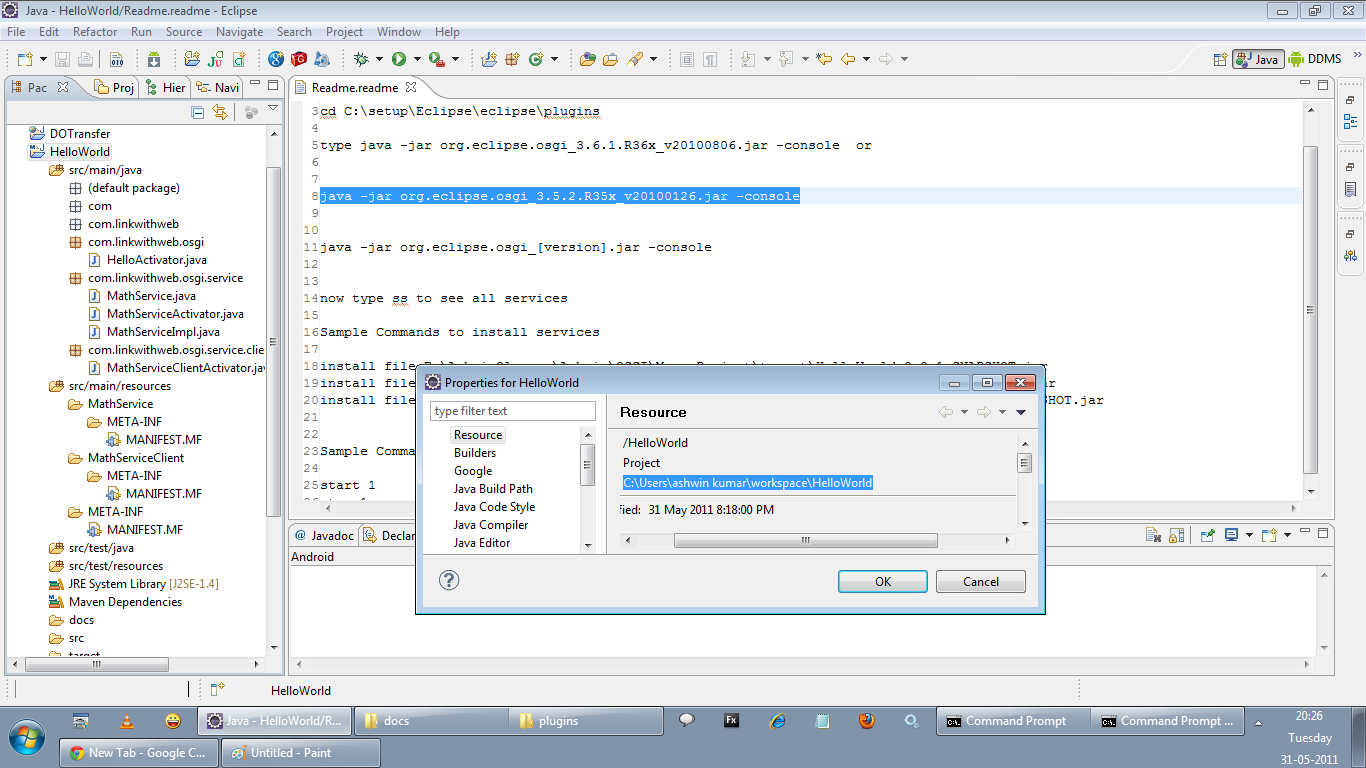Open the Refactor menu
Image resolution: width=1366 pixels, height=768 pixels.
click(x=95, y=32)
